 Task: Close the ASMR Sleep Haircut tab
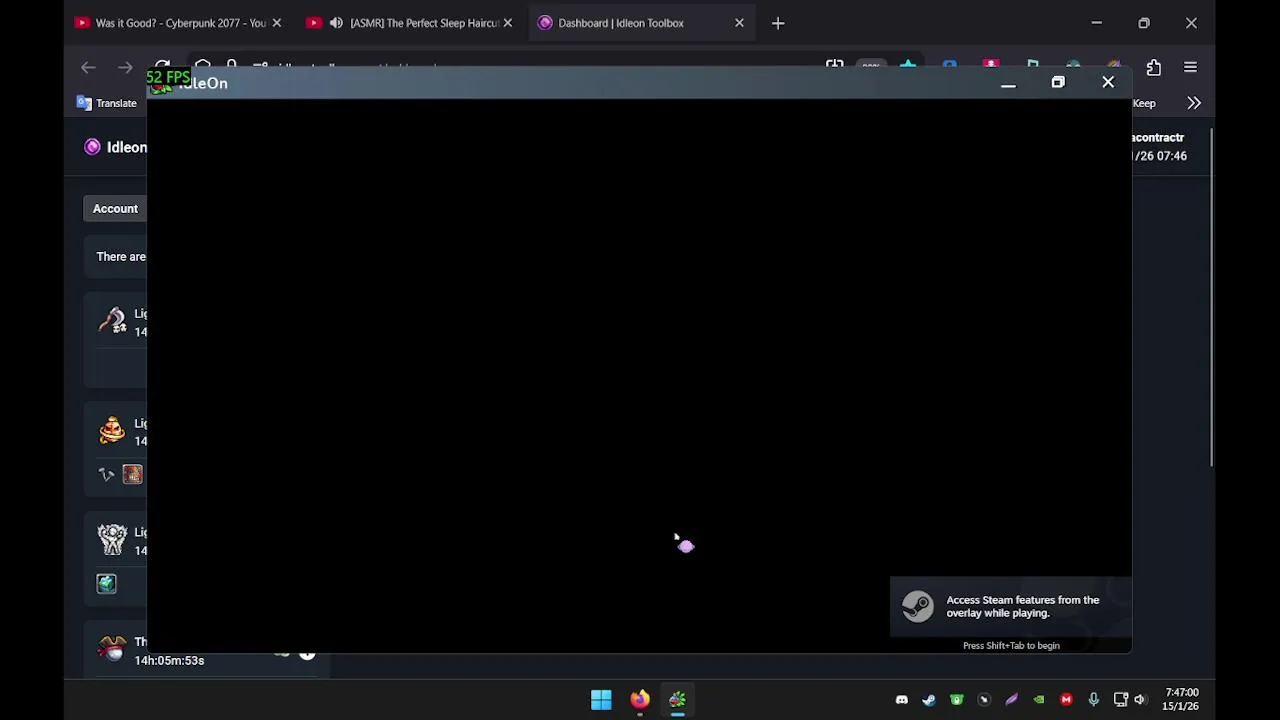508,23
